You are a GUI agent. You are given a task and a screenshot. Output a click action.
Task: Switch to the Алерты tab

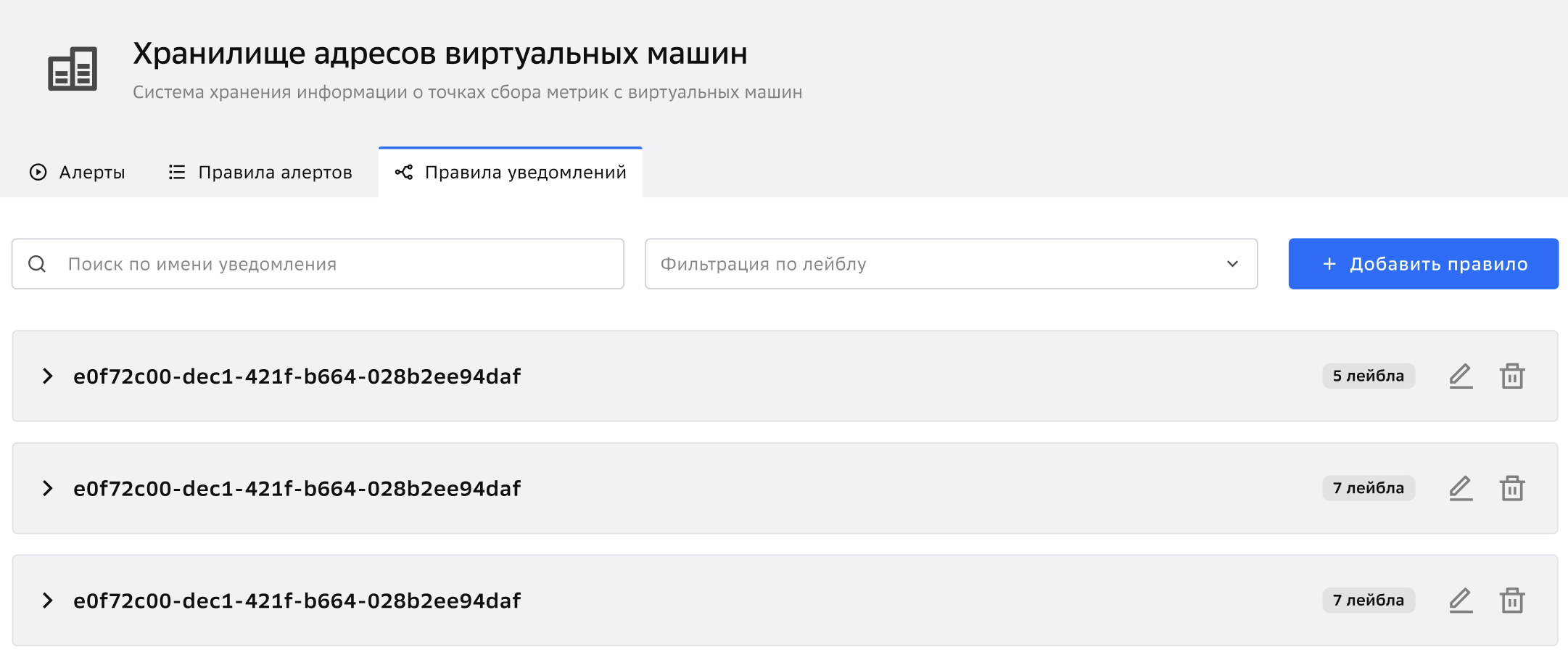click(x=77, y=173)
